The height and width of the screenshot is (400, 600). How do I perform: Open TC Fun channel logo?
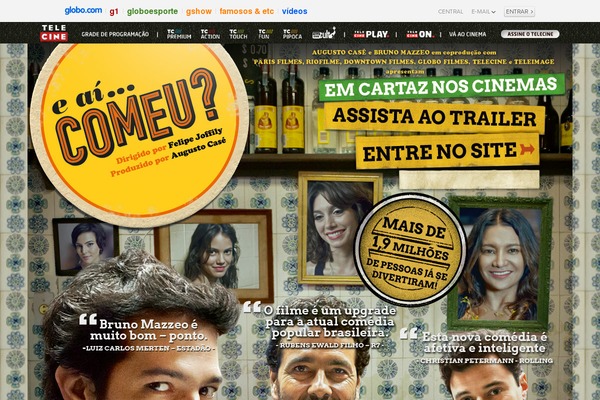(x=265, y=34)
